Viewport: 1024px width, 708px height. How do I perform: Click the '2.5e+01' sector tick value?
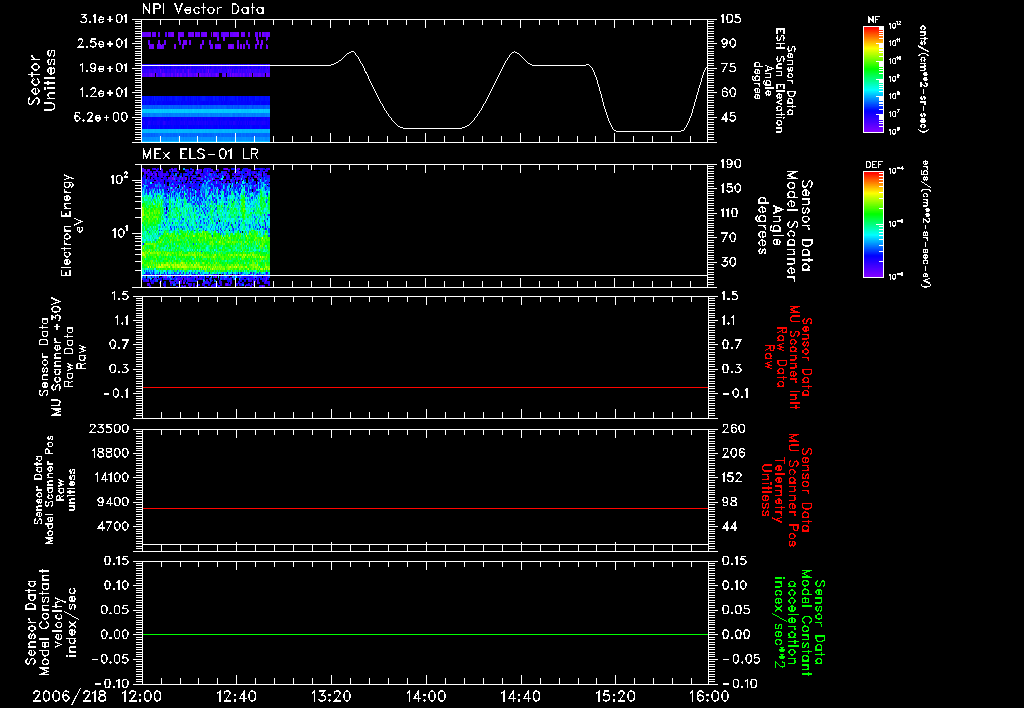(x=104, y=43)
